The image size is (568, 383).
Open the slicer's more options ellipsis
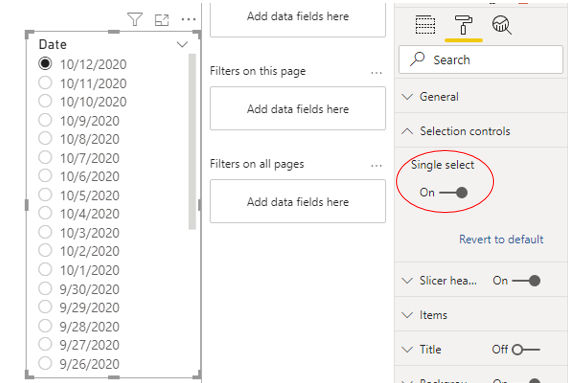click(188, 19)
